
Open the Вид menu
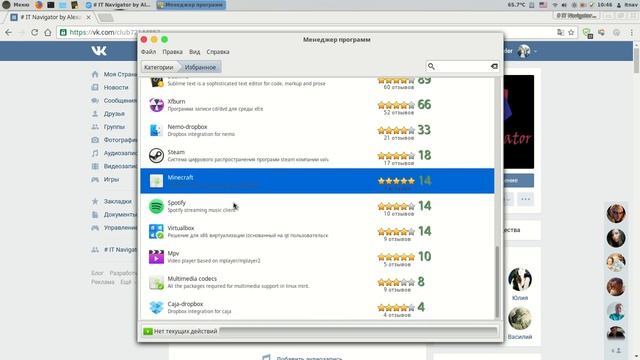coord(194,52)
